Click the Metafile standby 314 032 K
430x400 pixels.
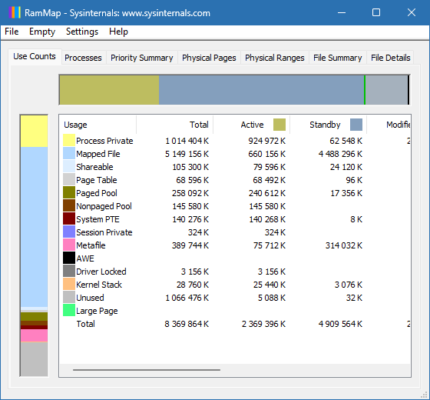(344, 245)
